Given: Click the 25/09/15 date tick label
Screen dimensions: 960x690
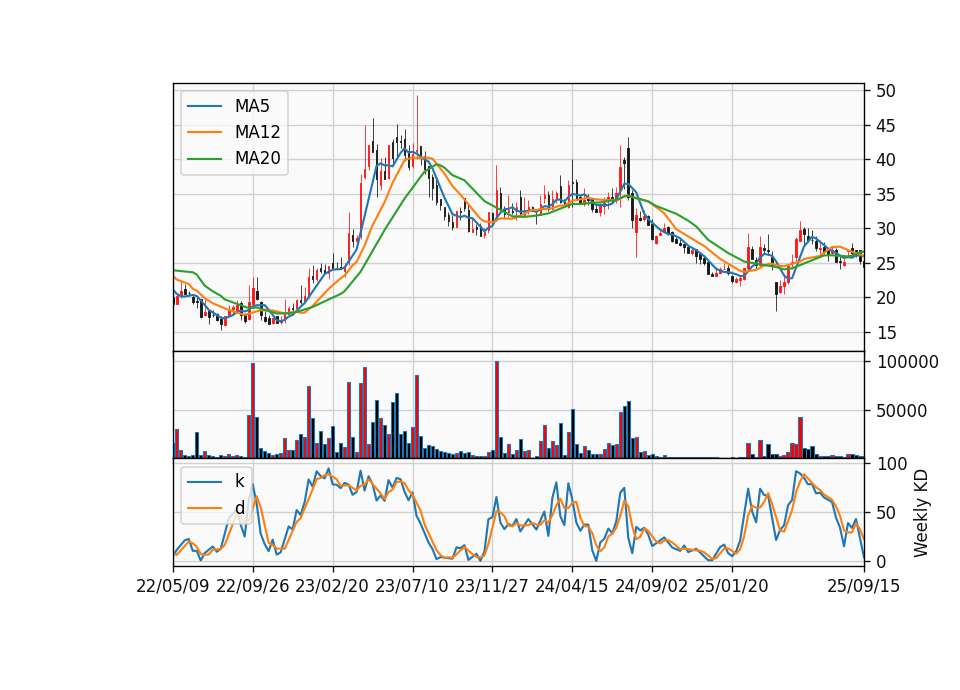Looking at the screenshot, I should [x=864, y=586].
